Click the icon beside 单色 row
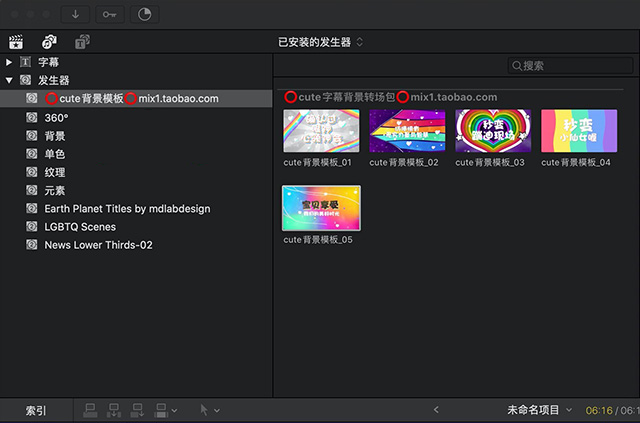The width and height of the screenshot is (640, 423). coord(32,154)
